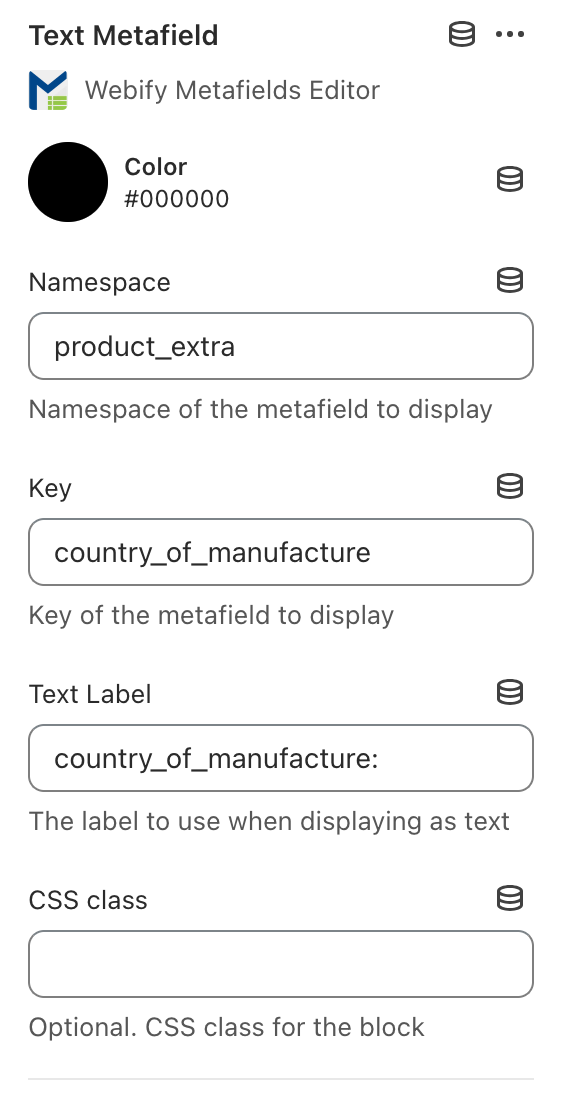
Task: Focus the Text Label input field
Action: pos(281,758)
